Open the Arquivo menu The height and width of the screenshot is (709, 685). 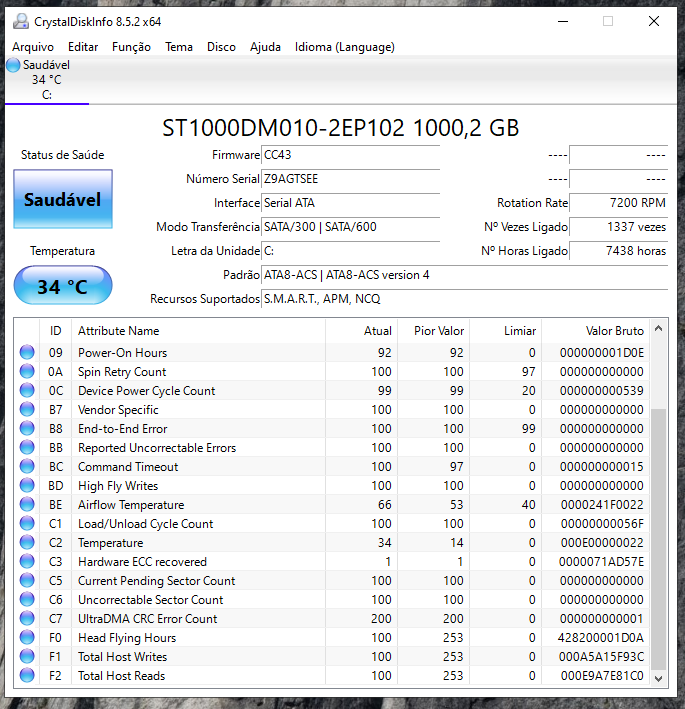coord(33,47)
